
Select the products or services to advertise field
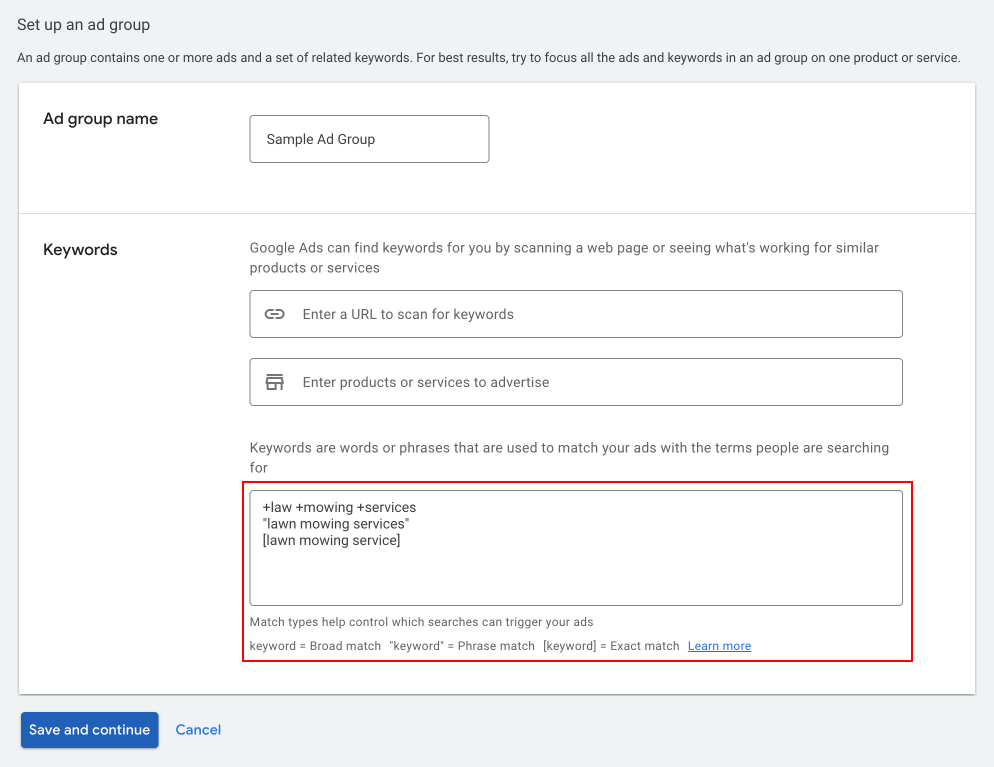pyautogui.click(x=576, y=382)
